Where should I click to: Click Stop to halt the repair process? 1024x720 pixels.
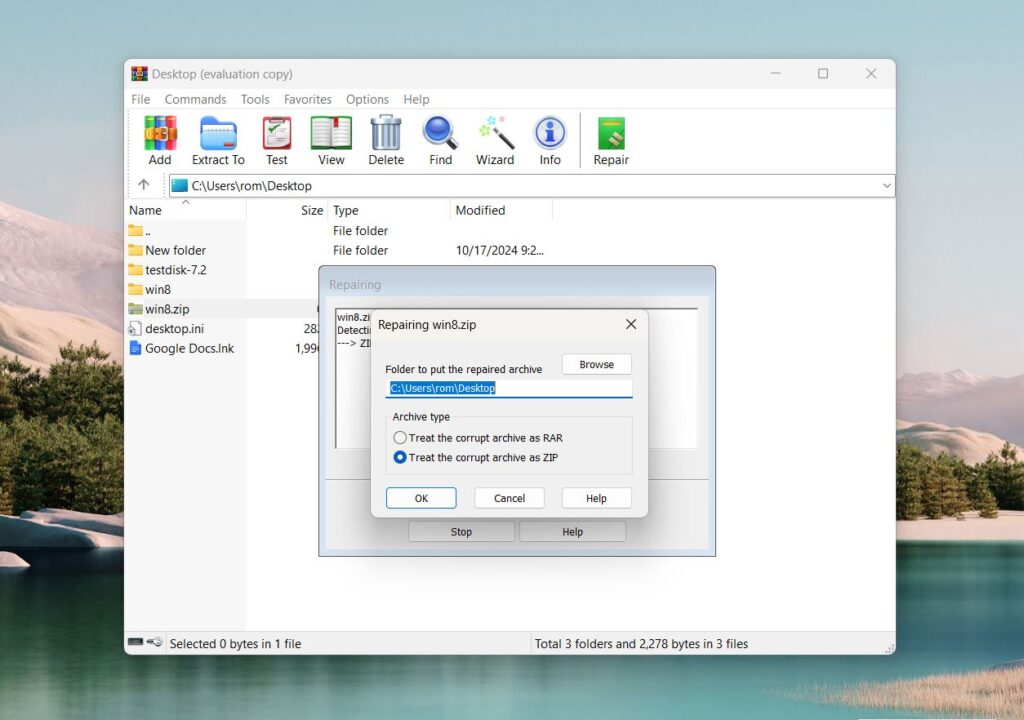click(460, 531)
